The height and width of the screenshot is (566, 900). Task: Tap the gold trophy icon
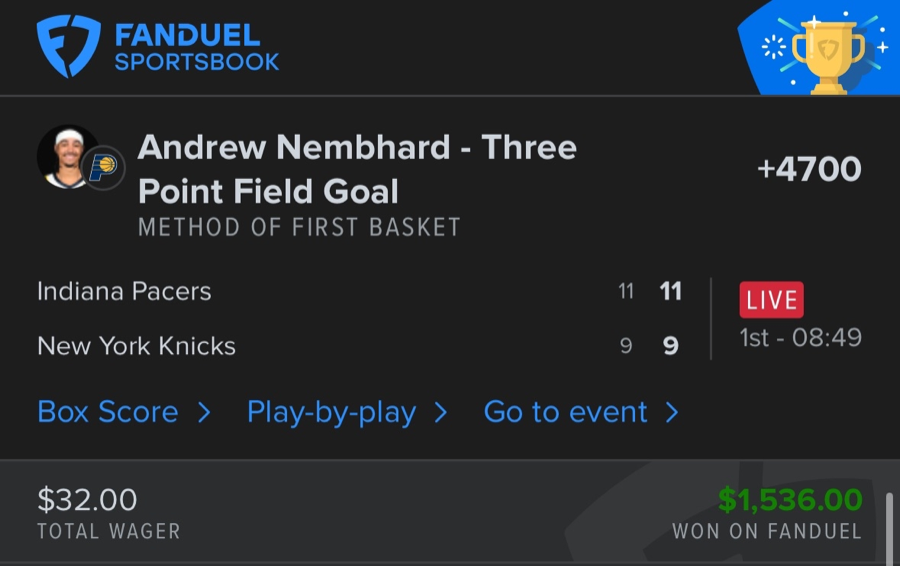pyautogui.click(x=828, y=55)
